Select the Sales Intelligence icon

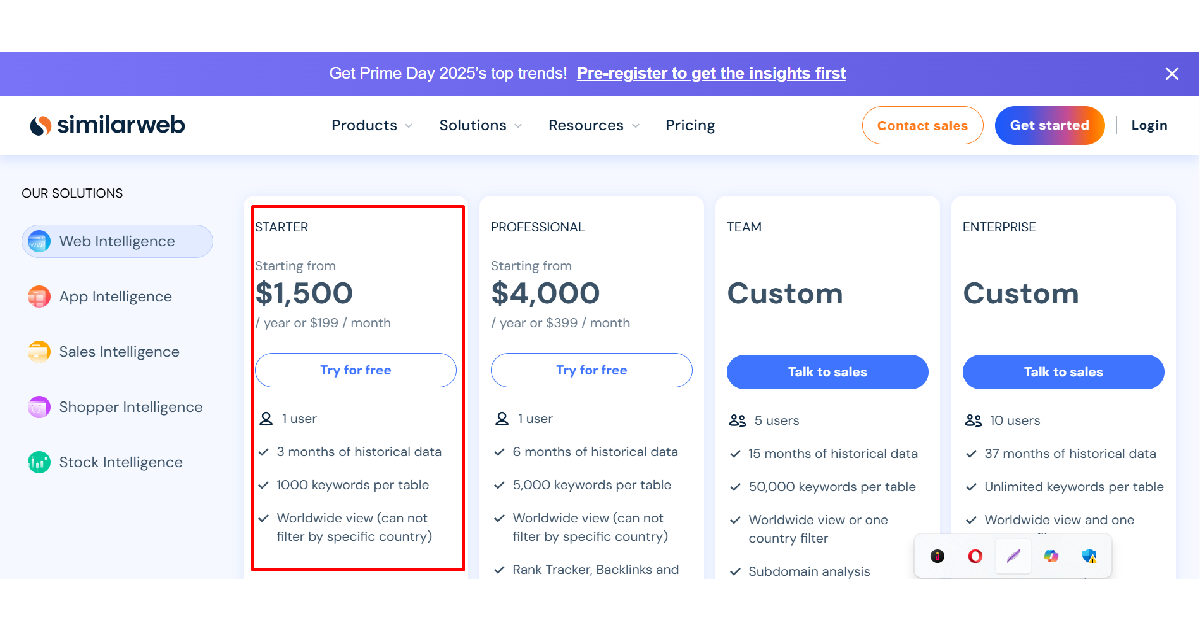39,352
